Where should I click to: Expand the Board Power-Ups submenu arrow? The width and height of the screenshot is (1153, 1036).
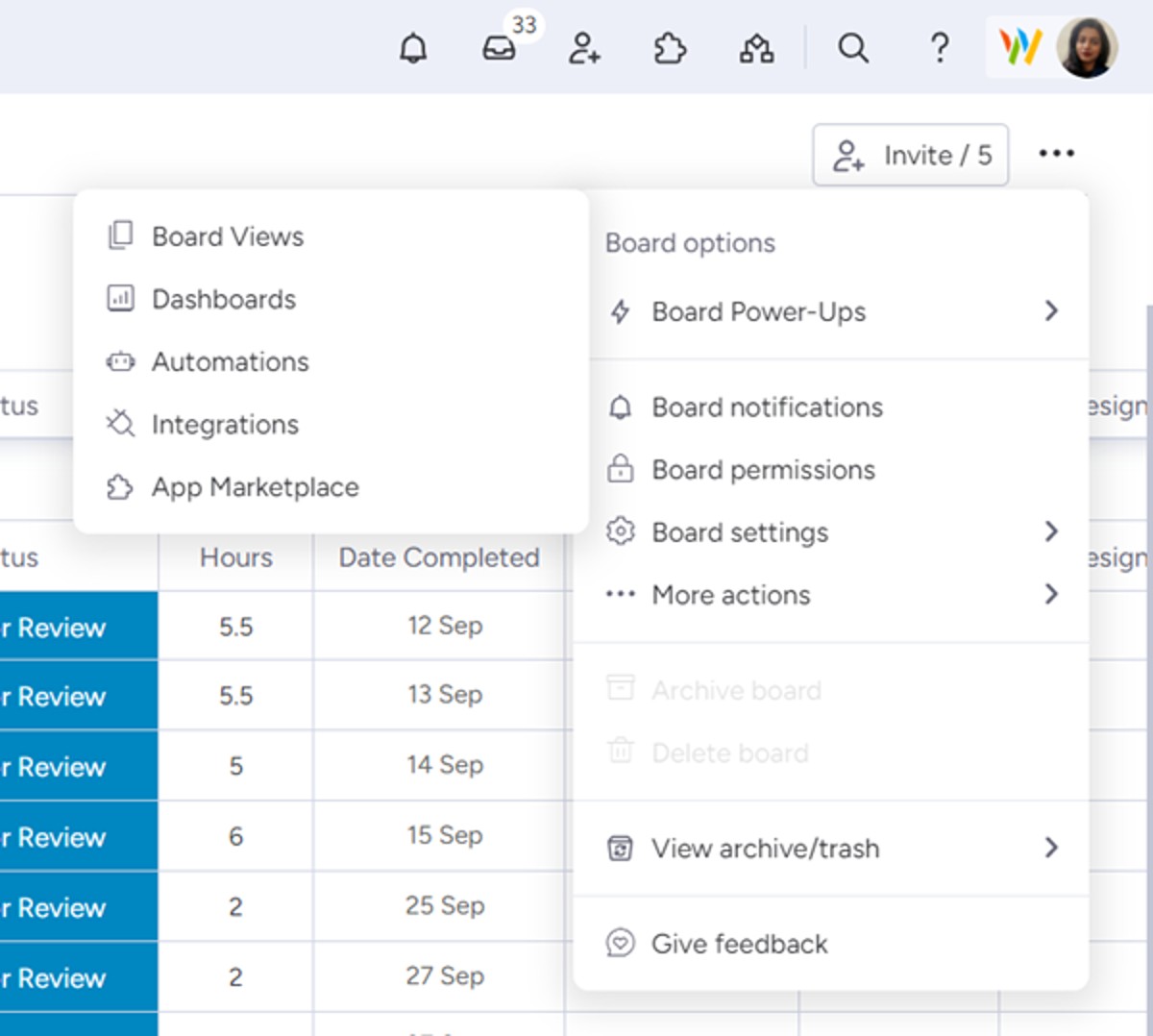(1051, 310)
